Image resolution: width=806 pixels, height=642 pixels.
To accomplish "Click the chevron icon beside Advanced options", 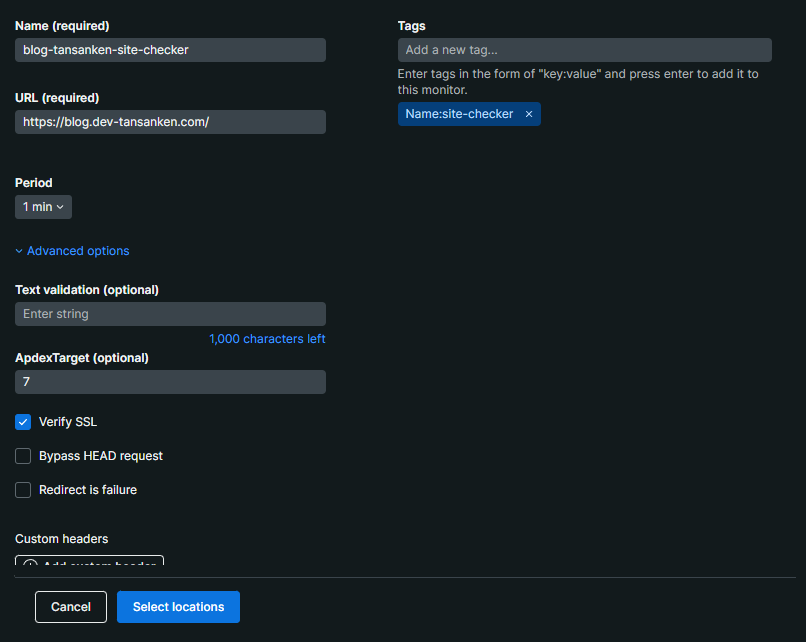I will (x=19, y=251).
